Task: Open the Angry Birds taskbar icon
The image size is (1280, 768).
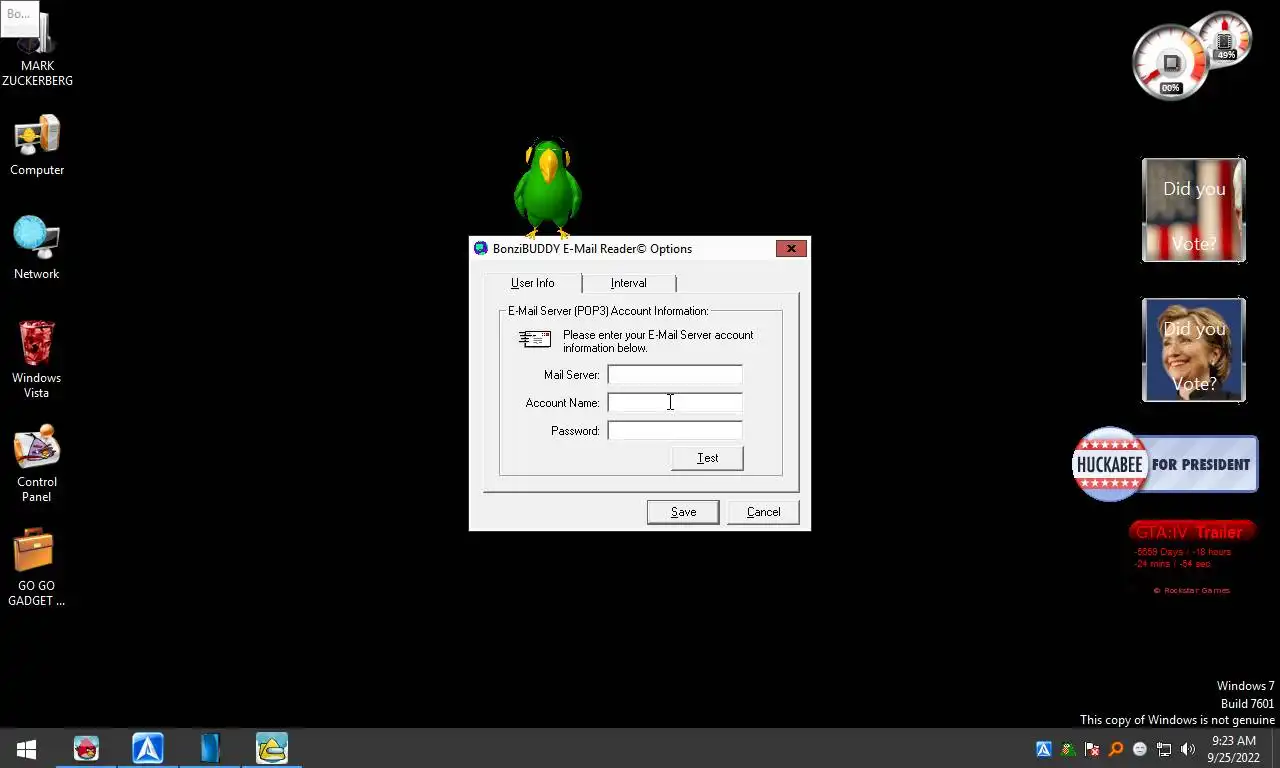Action: pyautogui.click(x=86, y=748)
